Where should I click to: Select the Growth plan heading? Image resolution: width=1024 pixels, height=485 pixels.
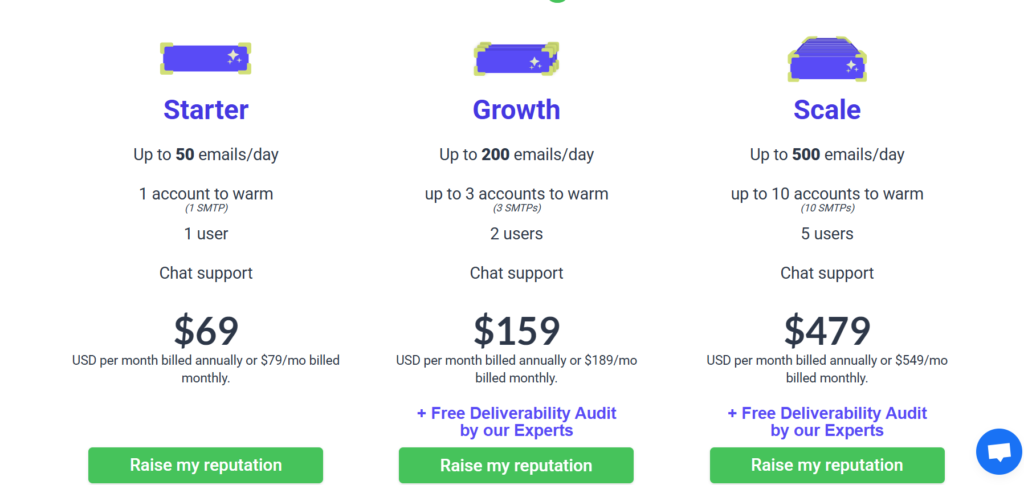click(x=517, y=110)
